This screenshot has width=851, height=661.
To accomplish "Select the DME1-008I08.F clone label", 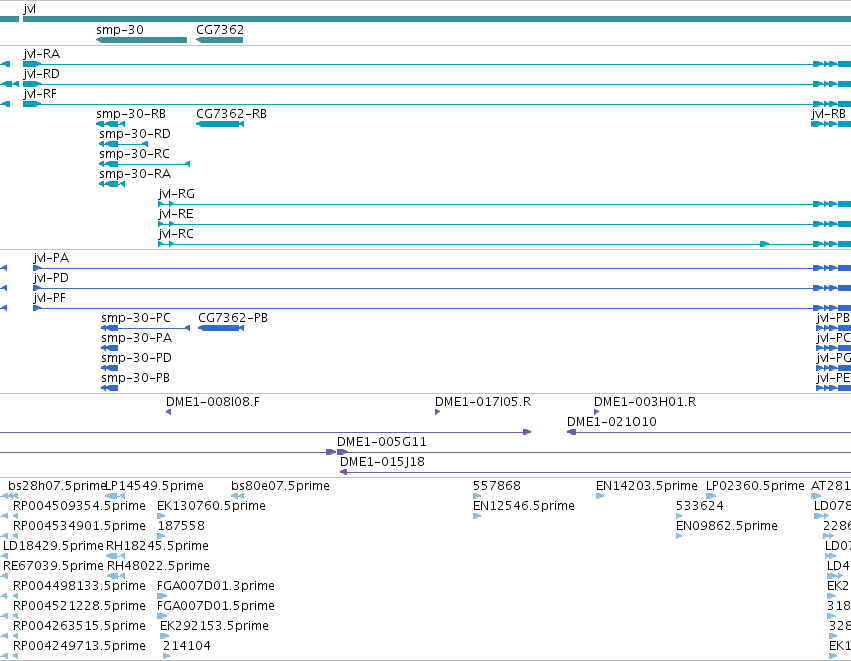I will (213, 402).
